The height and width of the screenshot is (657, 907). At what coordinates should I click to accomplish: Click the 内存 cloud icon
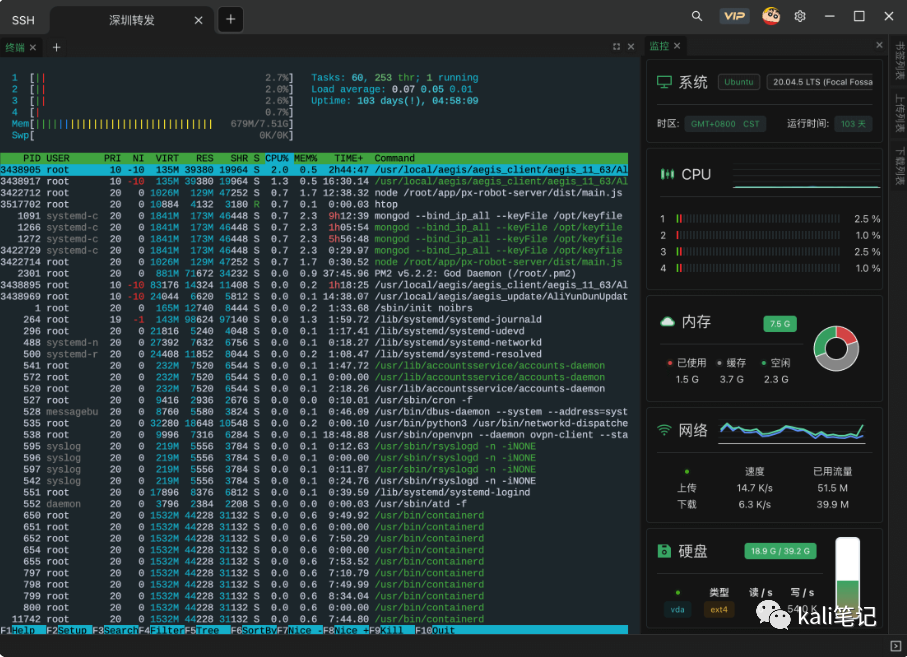click(667, 322)
